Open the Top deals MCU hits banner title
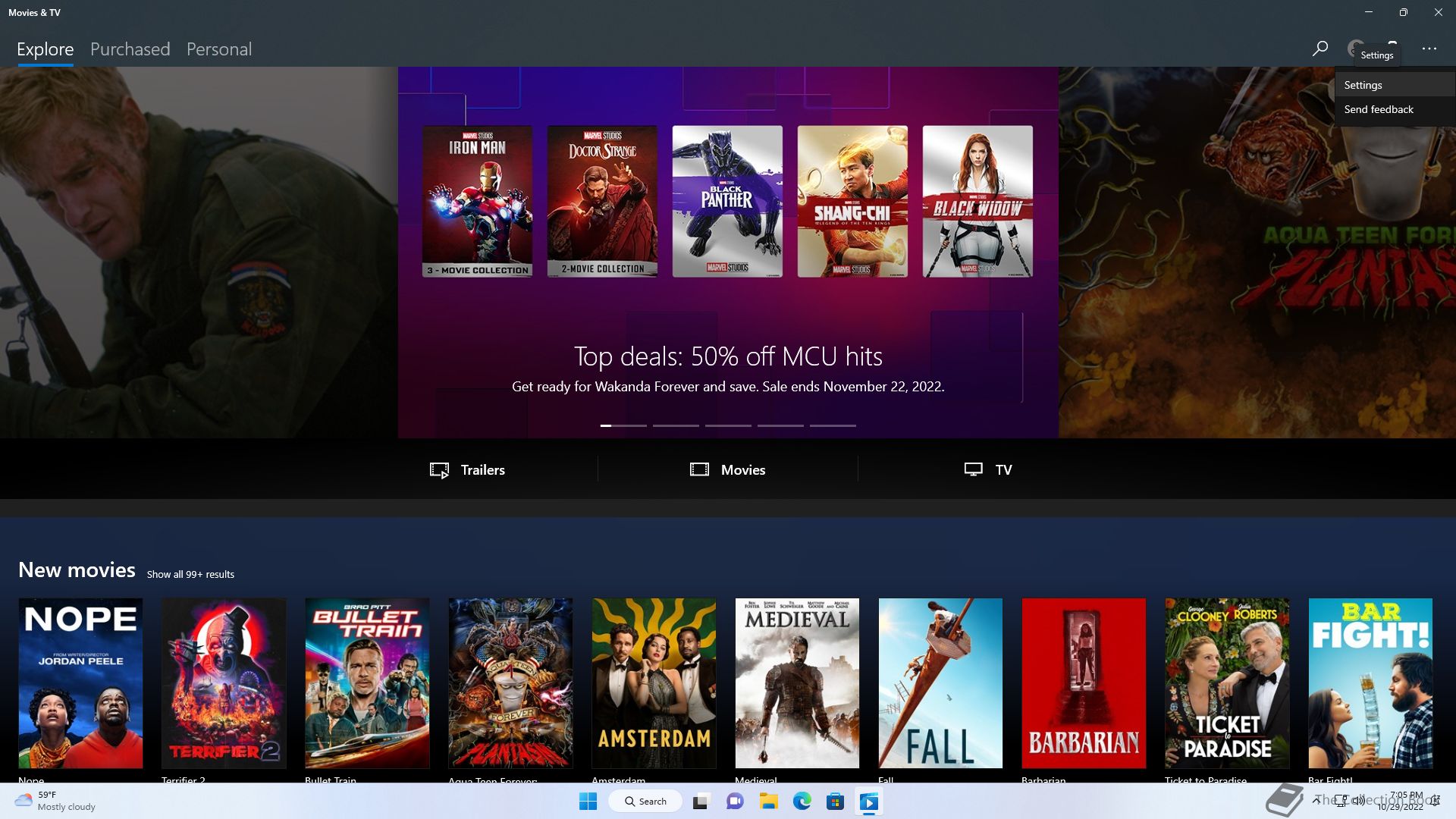1456x819 pixels. point(728,356)
